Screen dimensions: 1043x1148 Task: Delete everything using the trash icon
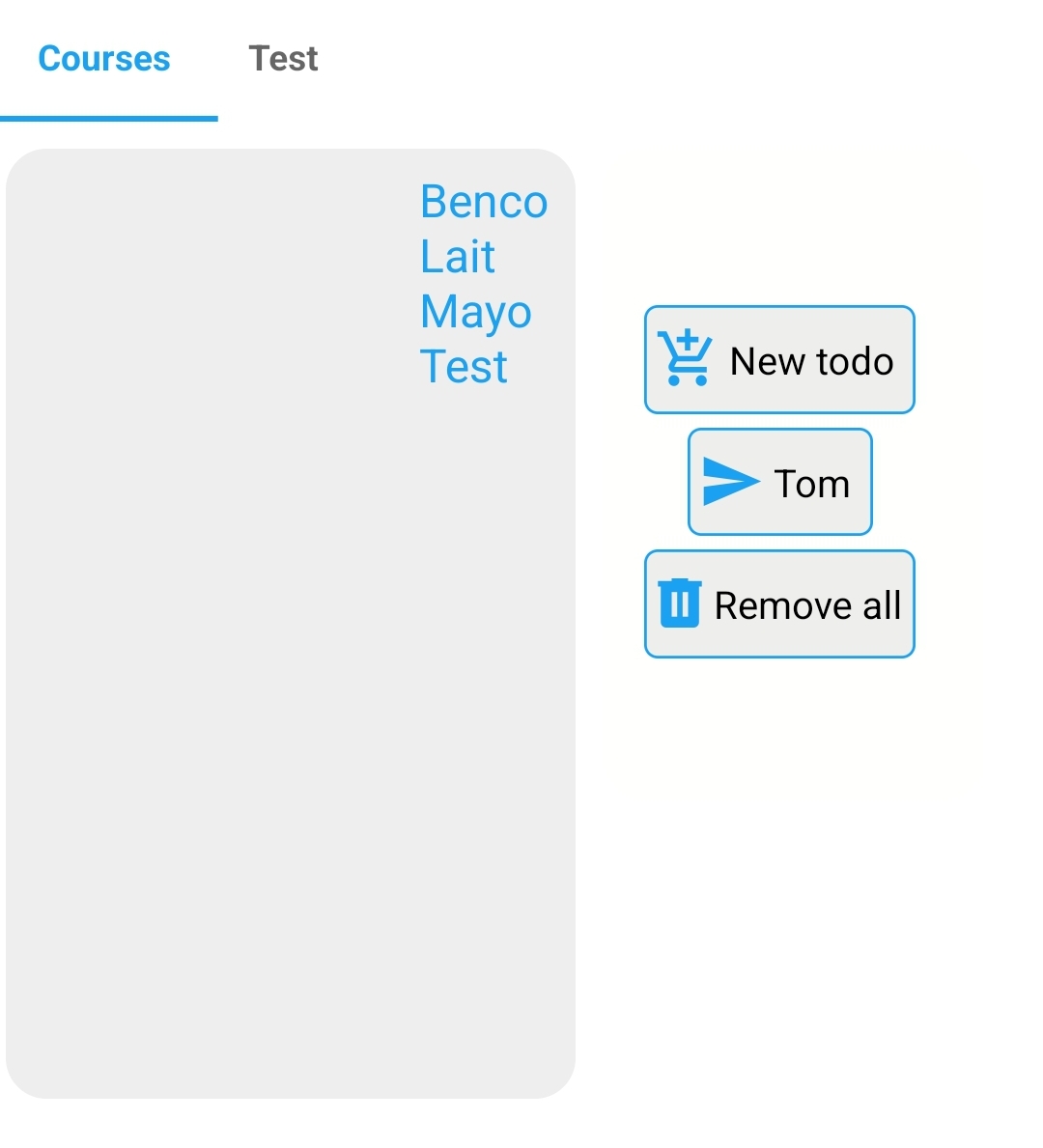coord(680,603)
